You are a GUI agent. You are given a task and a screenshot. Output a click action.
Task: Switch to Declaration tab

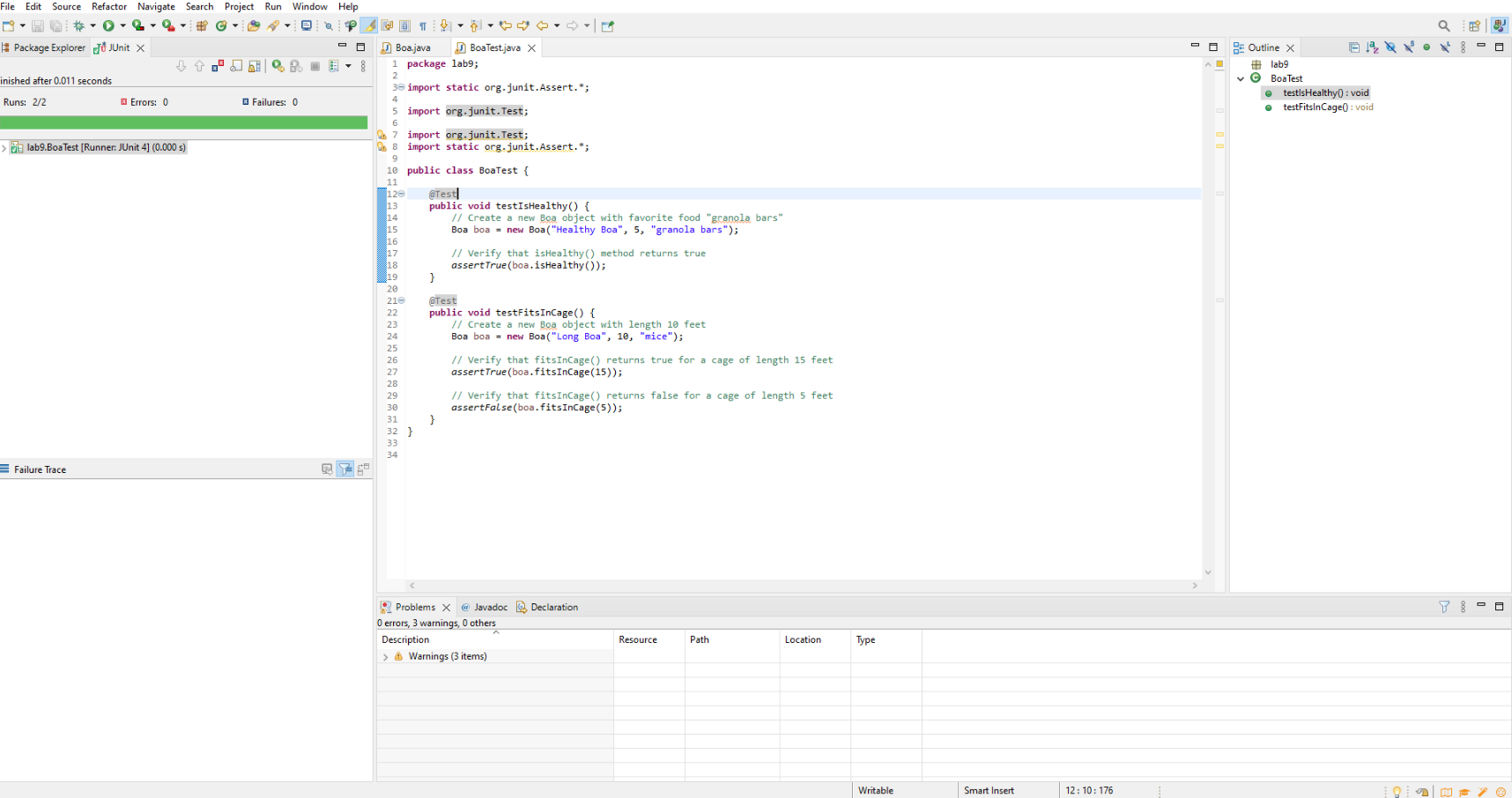point(547,607)
